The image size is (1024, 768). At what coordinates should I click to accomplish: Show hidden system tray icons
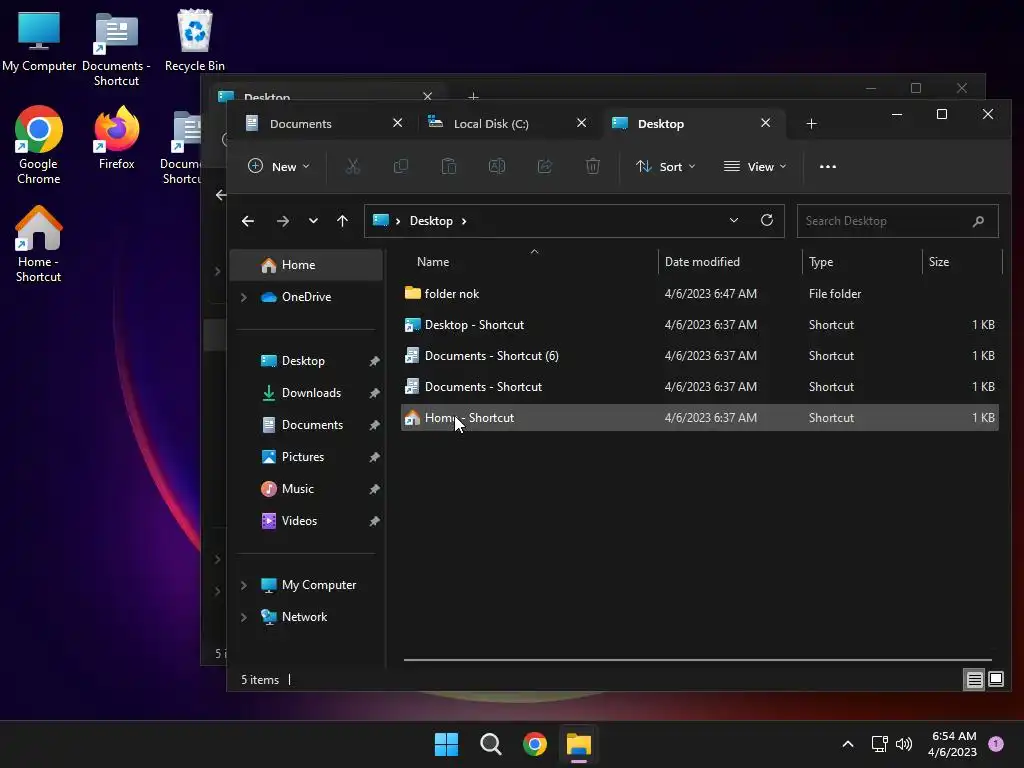point(848,744)
